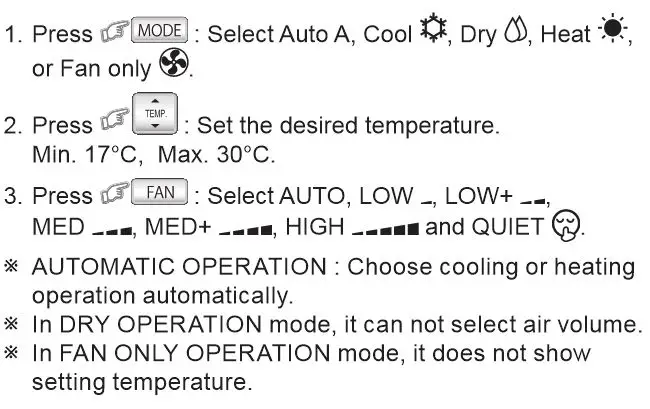Click the pointing hand before TEMP
Screen dimensions: 650x409
tap(115, 124)
